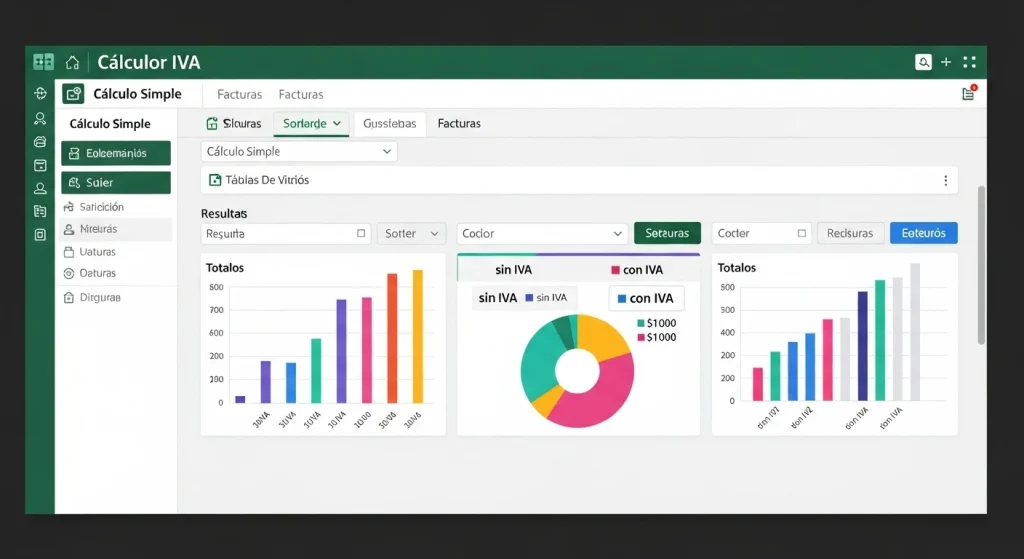Click the green Seteuras button
The height and width of the screenshot is (559, 1024).
point(667,233)
